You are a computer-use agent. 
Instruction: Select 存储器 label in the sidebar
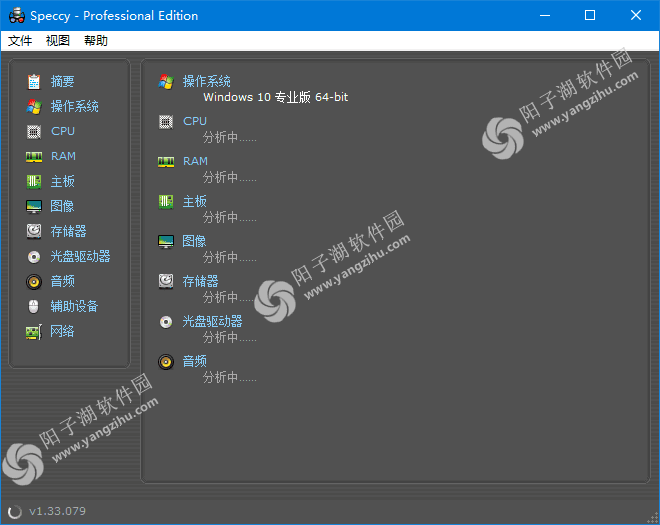tap(69, 231)
